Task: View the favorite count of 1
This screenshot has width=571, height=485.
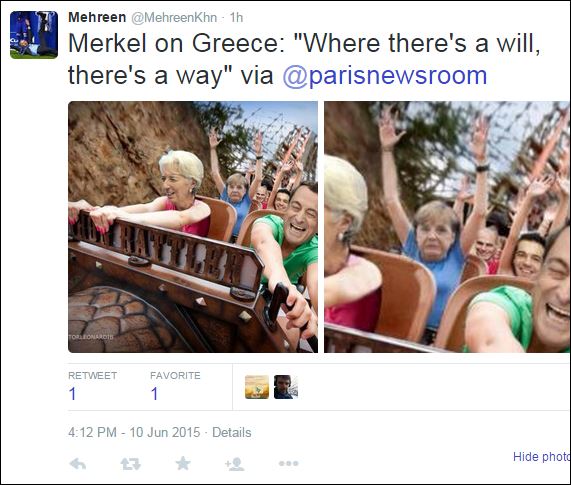Action: pos(154,394)
